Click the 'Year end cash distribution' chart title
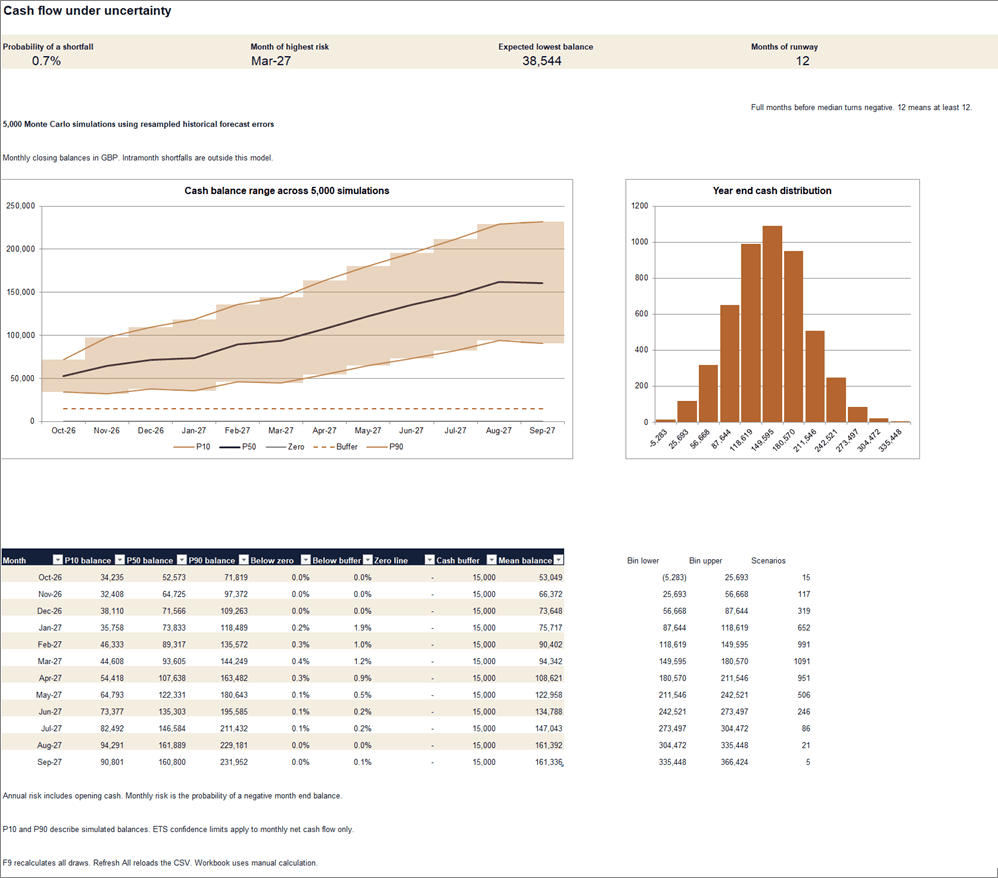 tap(772, 190)
